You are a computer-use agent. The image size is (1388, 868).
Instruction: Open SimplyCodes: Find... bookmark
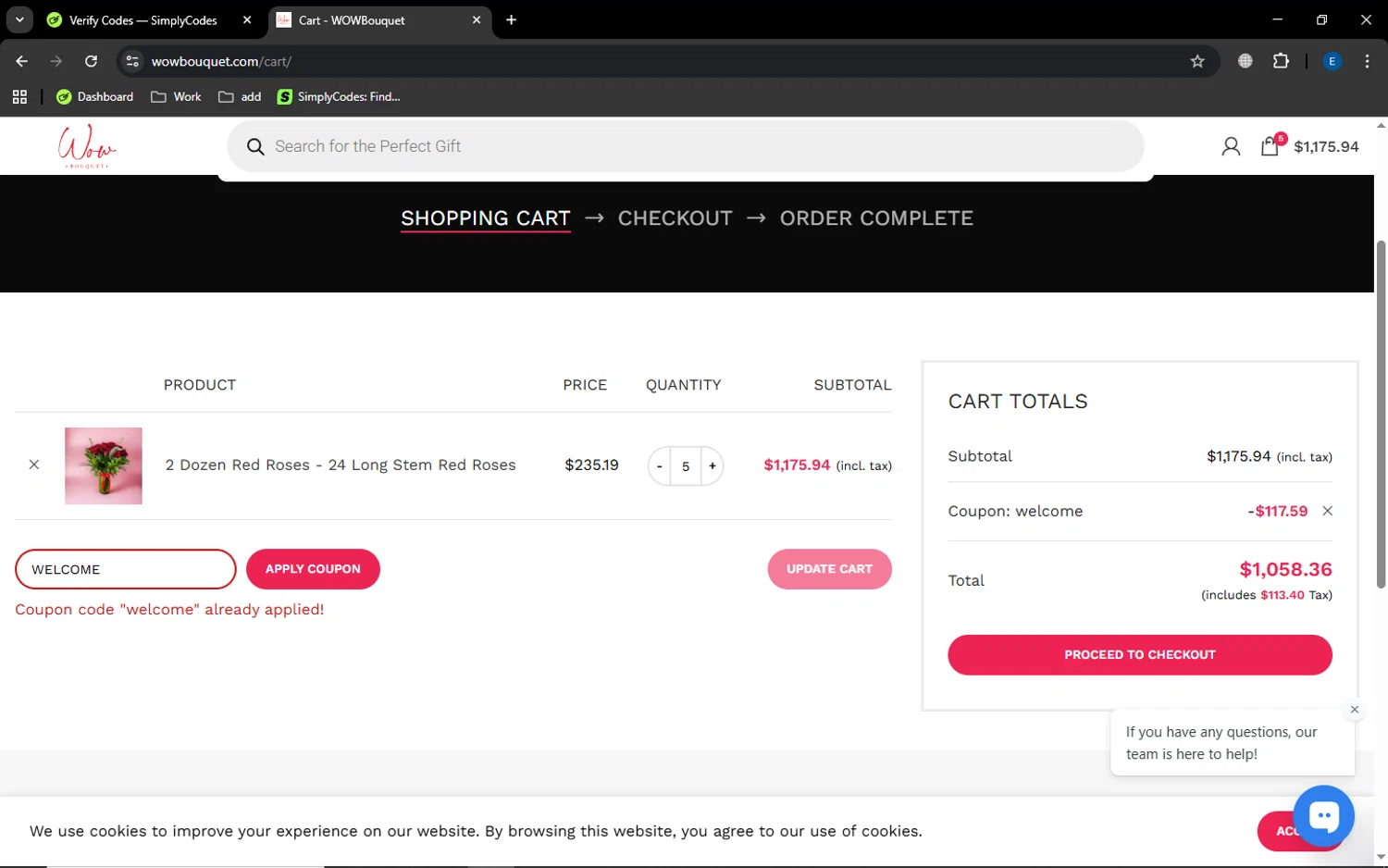(x=339, y=96)
